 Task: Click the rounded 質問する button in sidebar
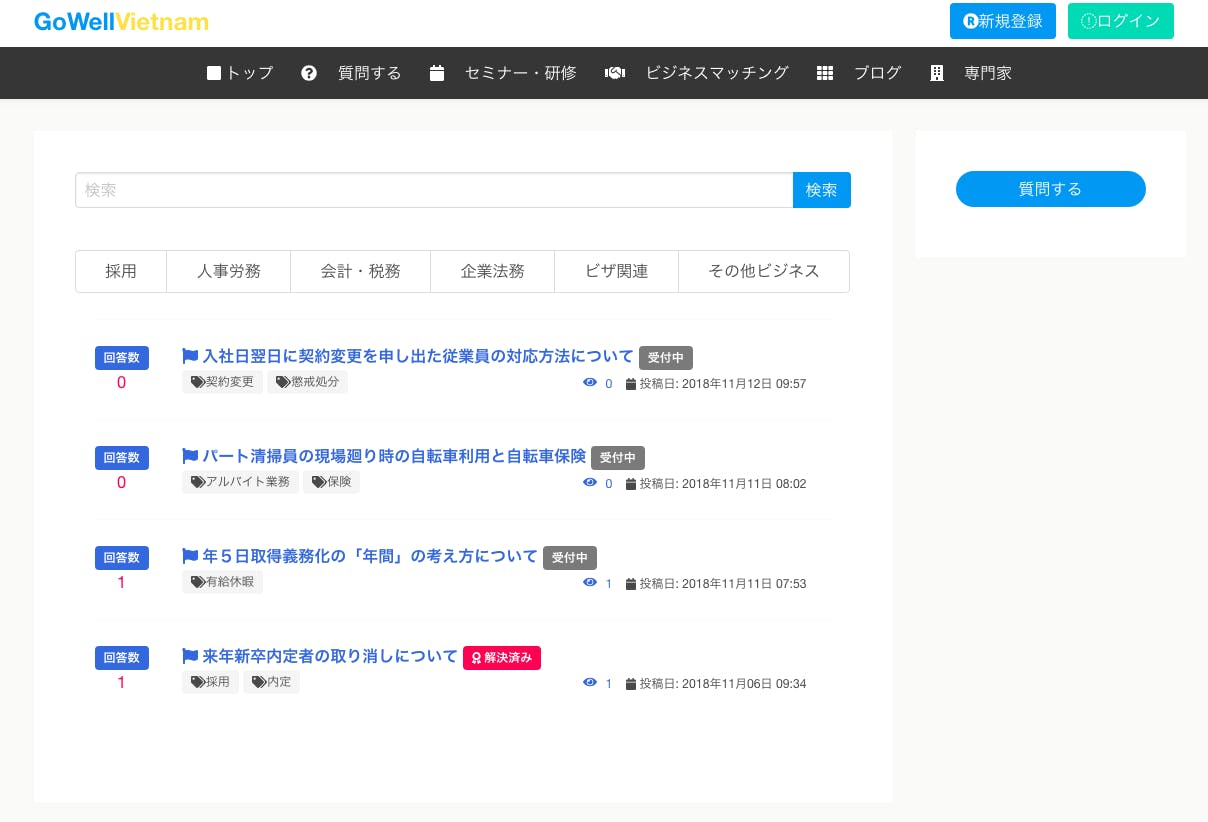tap(1050, 189)
